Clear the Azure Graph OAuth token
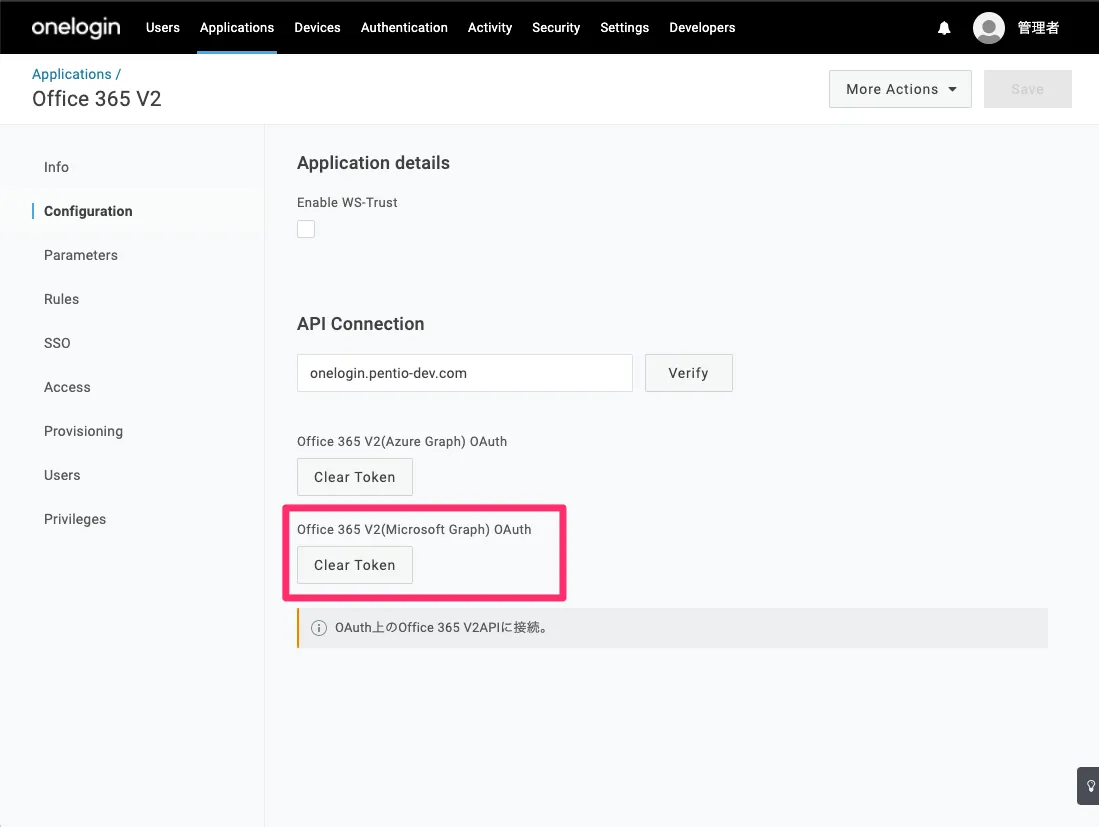The image size is (1099, 827). pos(355,477)
